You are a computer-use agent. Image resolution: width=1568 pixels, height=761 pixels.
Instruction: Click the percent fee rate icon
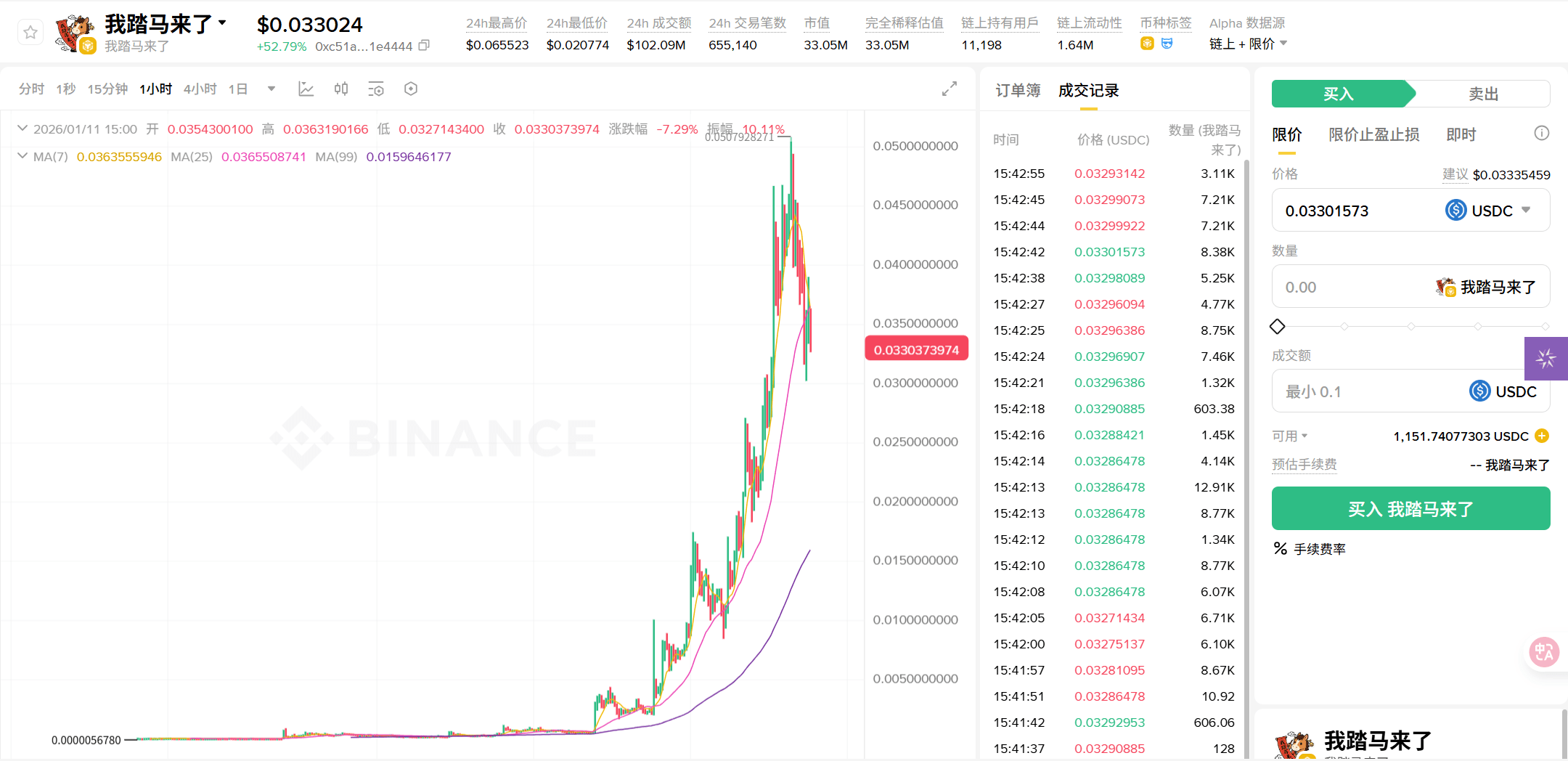[x=1281, y=549]
